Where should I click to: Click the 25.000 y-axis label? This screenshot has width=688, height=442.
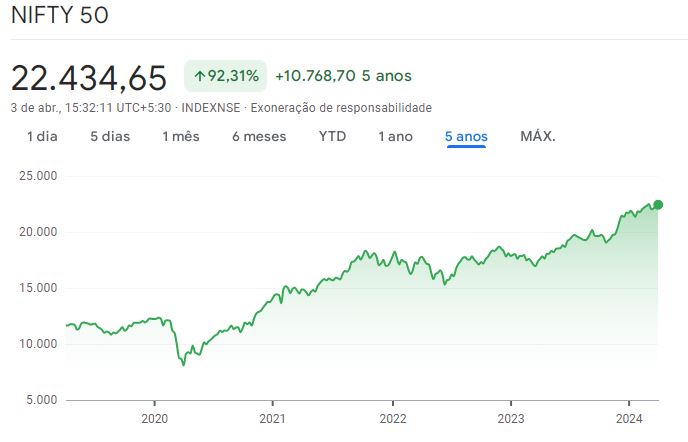(x=37, y=176)
